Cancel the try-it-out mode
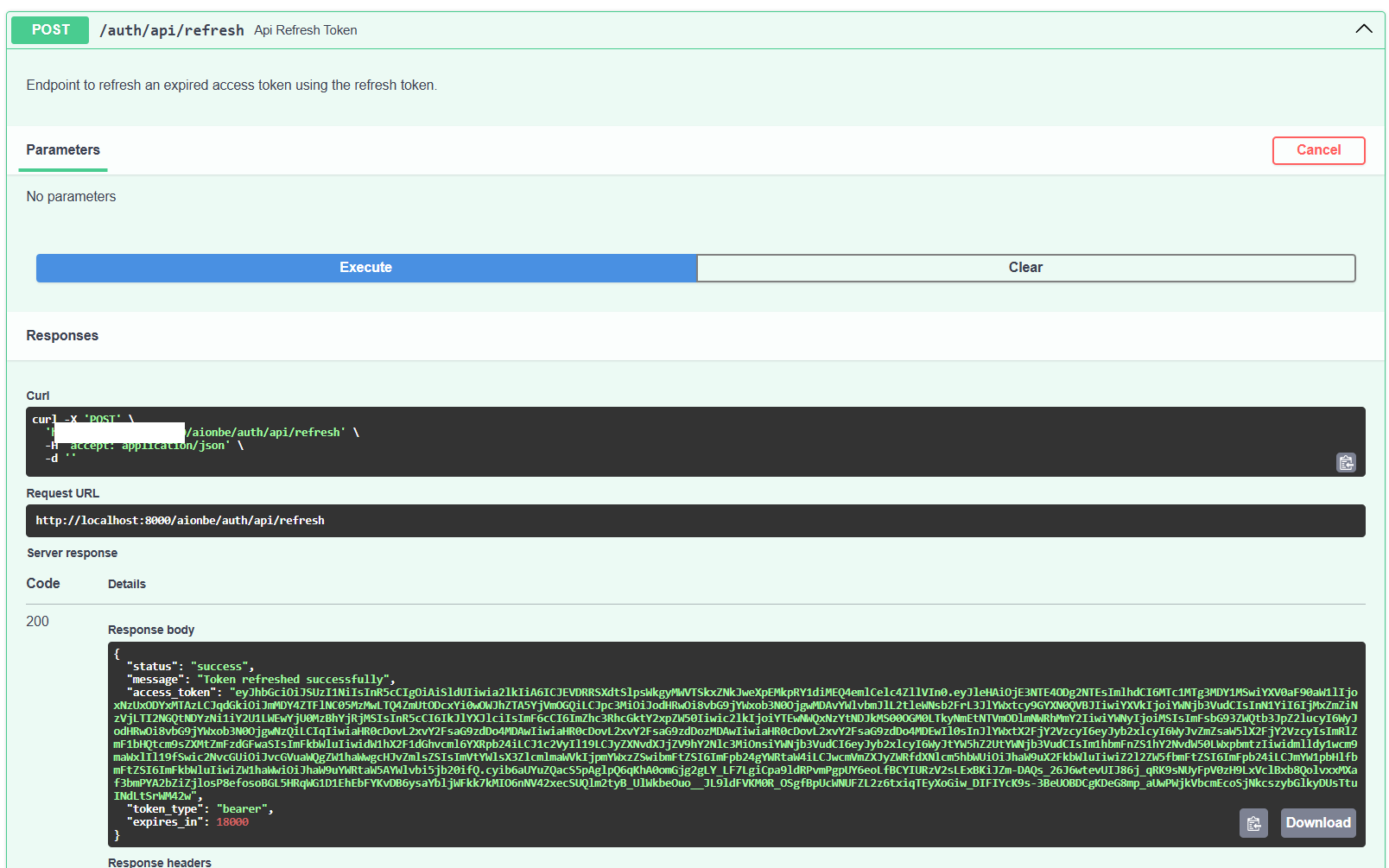The image size is (1389, 868). pyautogui.click(x=1318, y=150)
